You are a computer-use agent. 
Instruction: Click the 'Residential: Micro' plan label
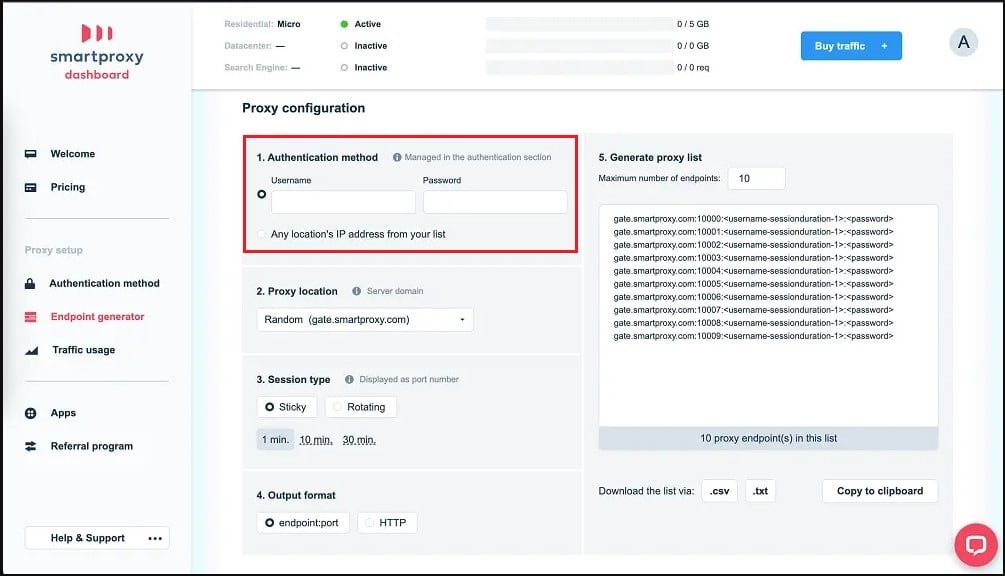pyautogui.click(x=262, y=24)
